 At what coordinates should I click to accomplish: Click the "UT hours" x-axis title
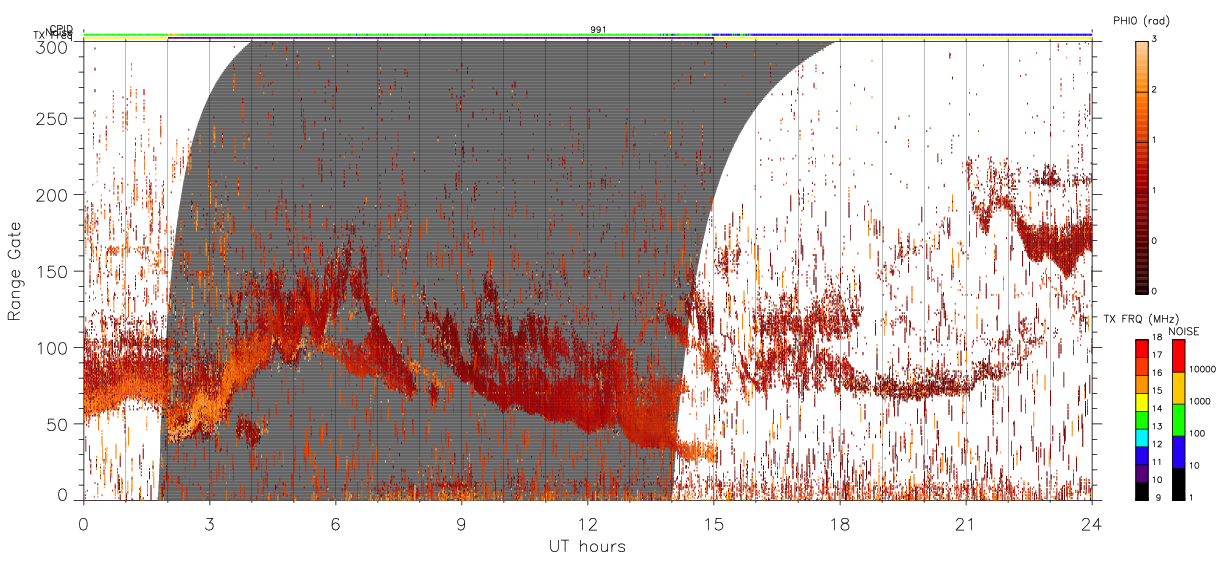(x=587, y=546)
